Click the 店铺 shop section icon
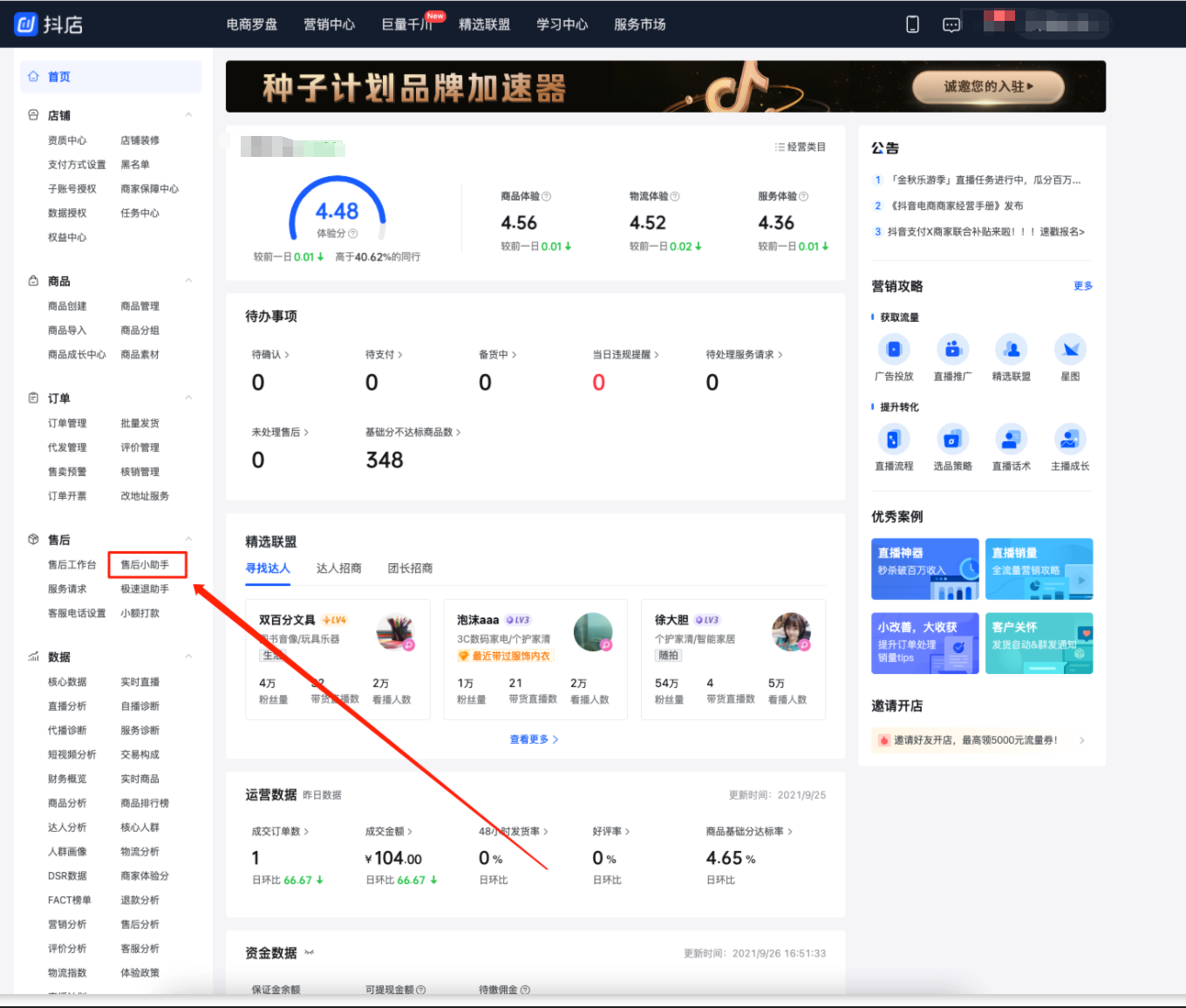The width and height of the screenshot is (1186, 1008). coord(33,115)
